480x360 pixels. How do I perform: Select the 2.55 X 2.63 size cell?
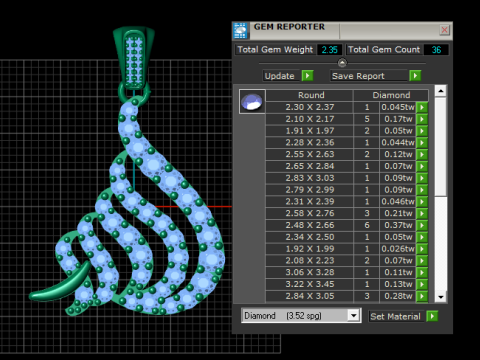click(x=309, y=154)
